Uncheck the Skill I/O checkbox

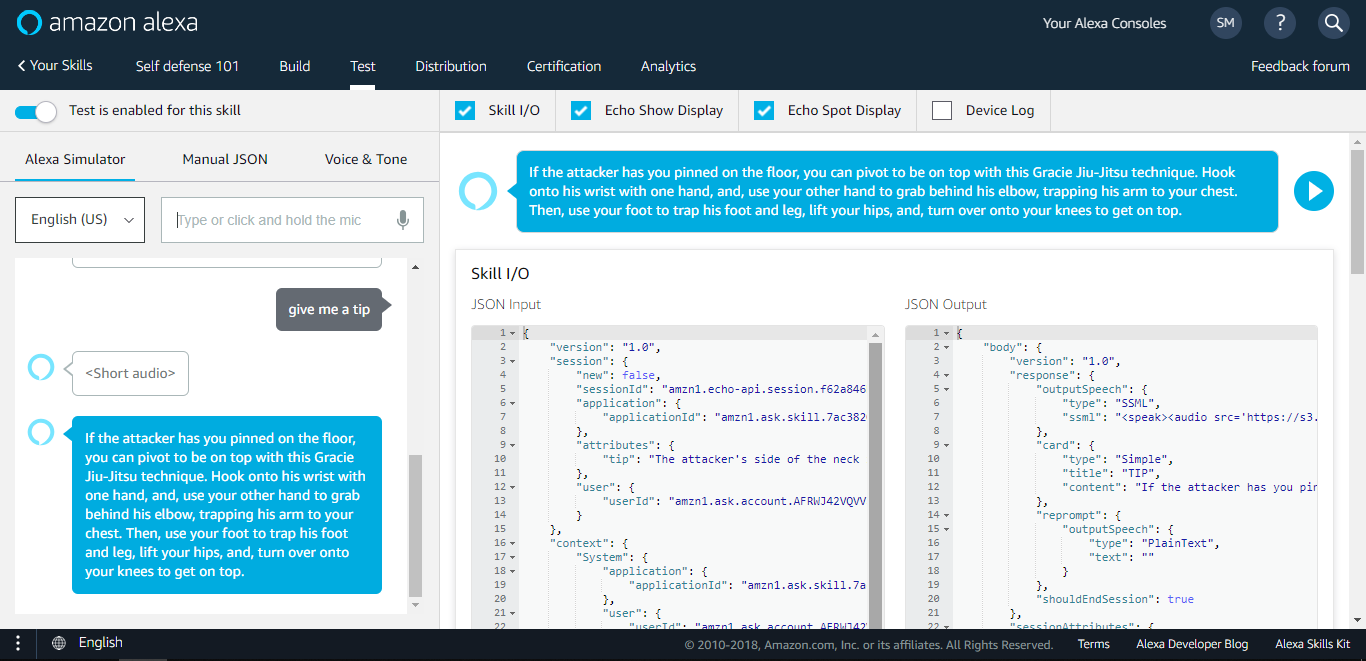tap(465, 111)
